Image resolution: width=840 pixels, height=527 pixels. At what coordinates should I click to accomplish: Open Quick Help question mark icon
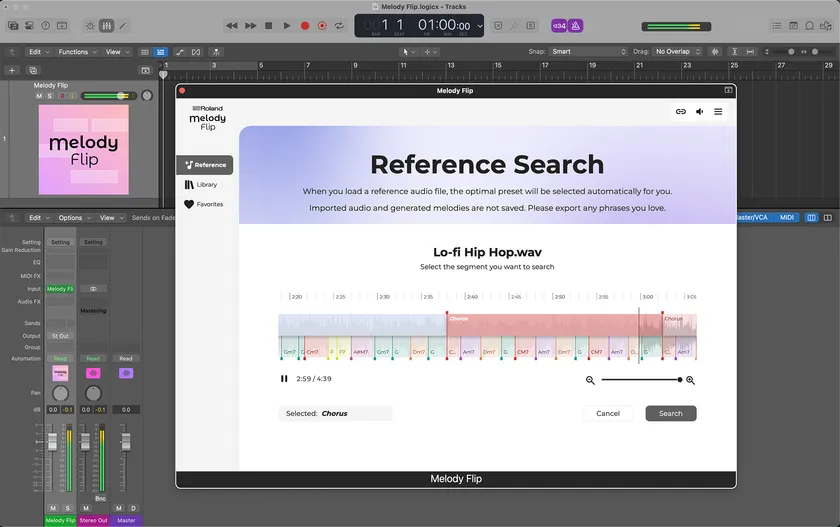(46, 26)
